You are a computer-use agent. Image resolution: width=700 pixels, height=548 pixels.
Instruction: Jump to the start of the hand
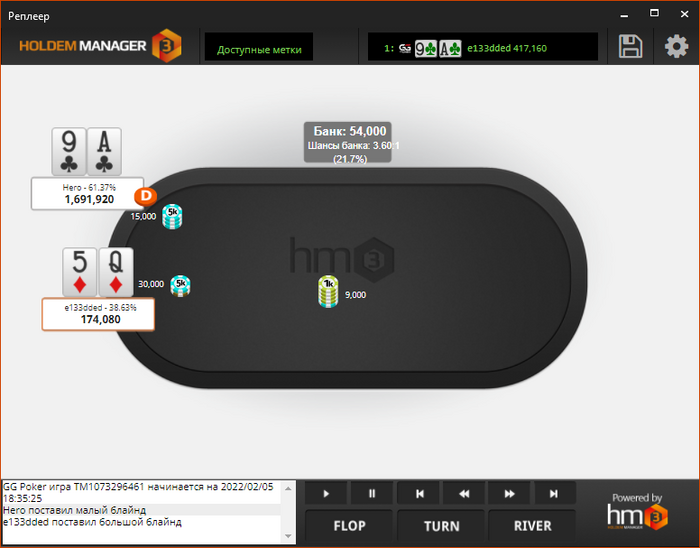pos(419,494)
